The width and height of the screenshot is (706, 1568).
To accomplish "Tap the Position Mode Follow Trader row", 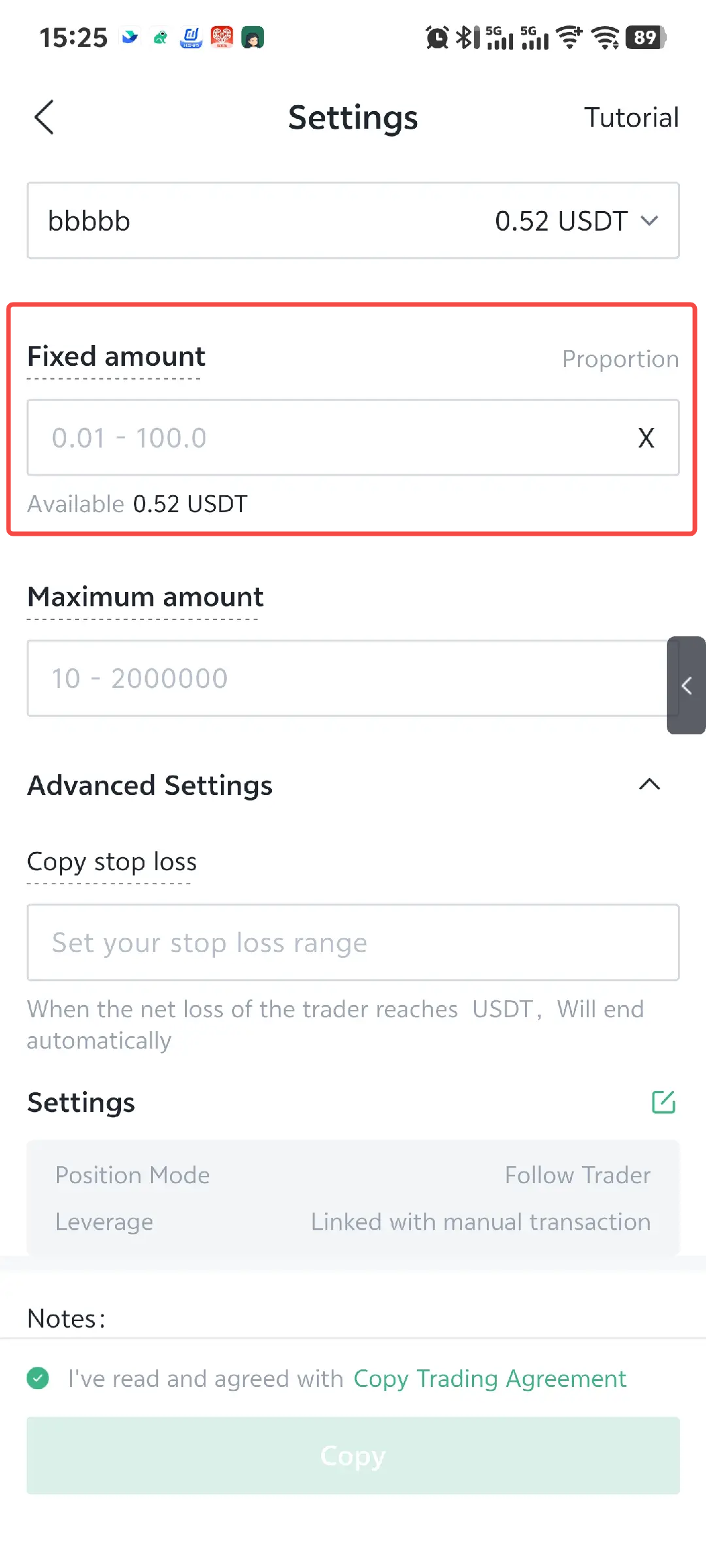I will (x=353, y=1175).
